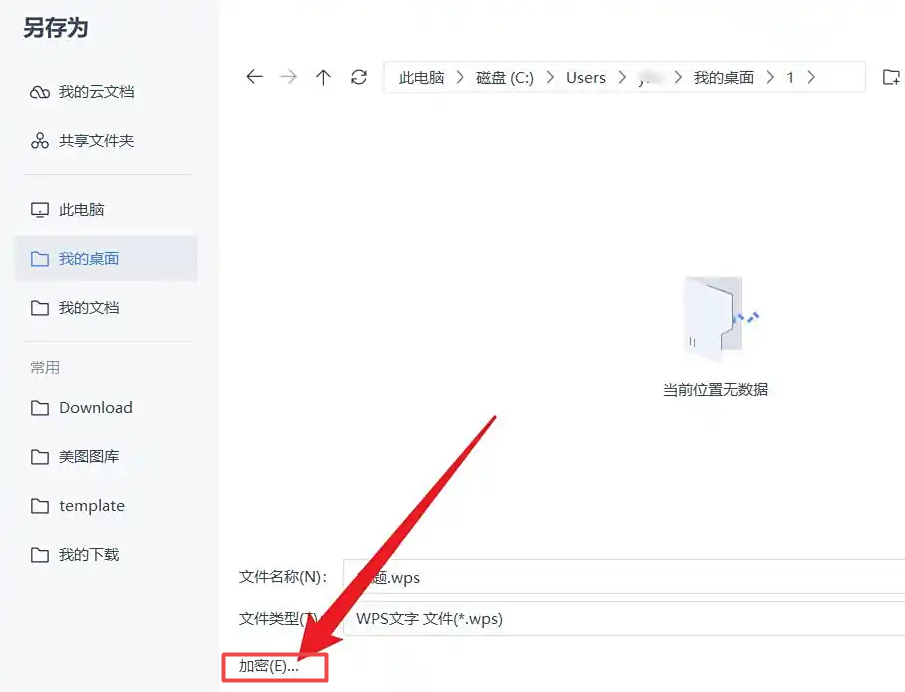Image resolution: width=905 pixels, height=692 pixels.
Task: Expand the chevron after 此电脑 in path
Action: (x=461, y=77)
